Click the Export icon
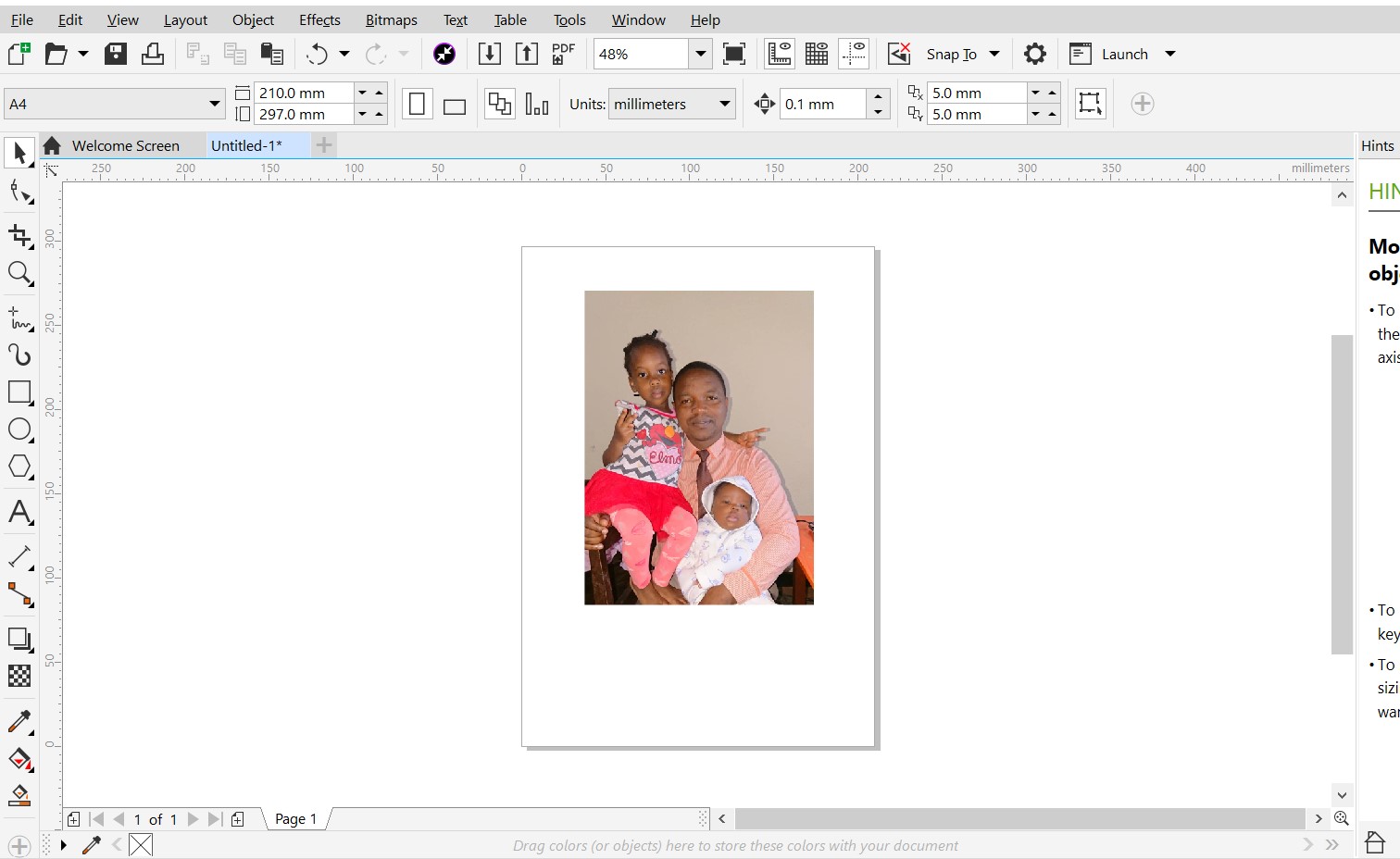 (526, 54)
